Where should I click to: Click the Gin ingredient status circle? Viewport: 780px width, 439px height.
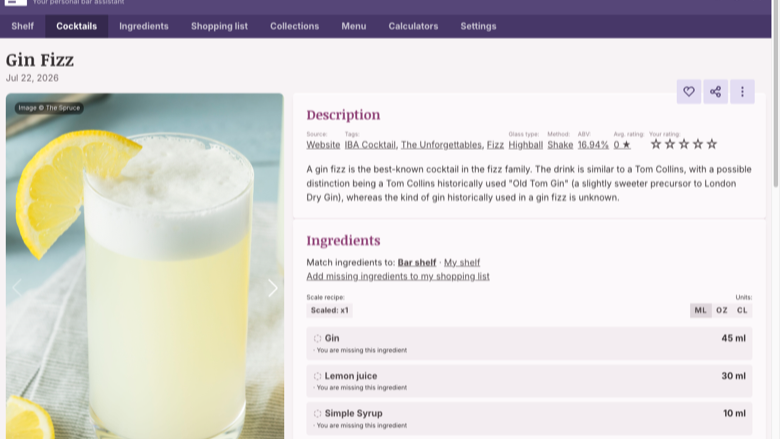click(317, 339)
